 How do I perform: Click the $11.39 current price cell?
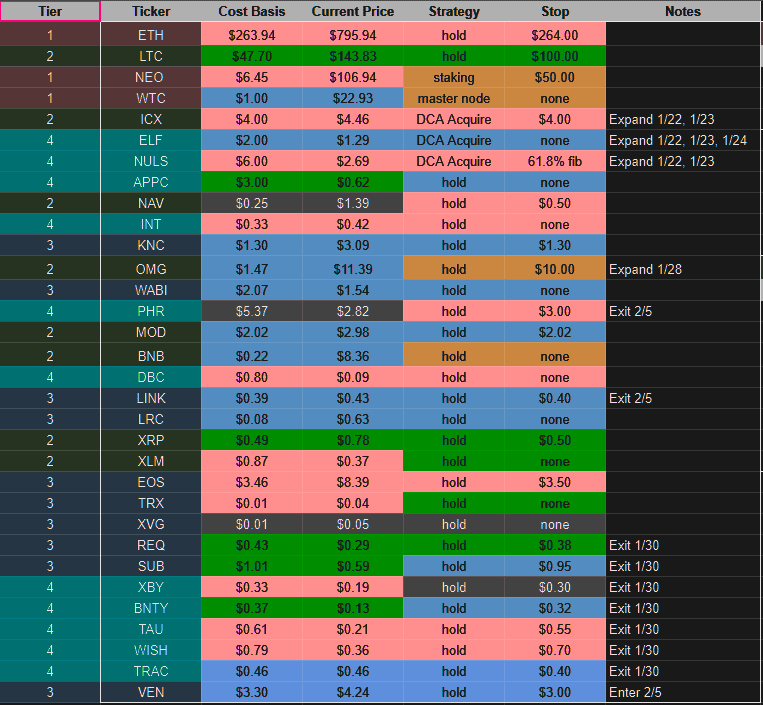[x=353, y=269]
